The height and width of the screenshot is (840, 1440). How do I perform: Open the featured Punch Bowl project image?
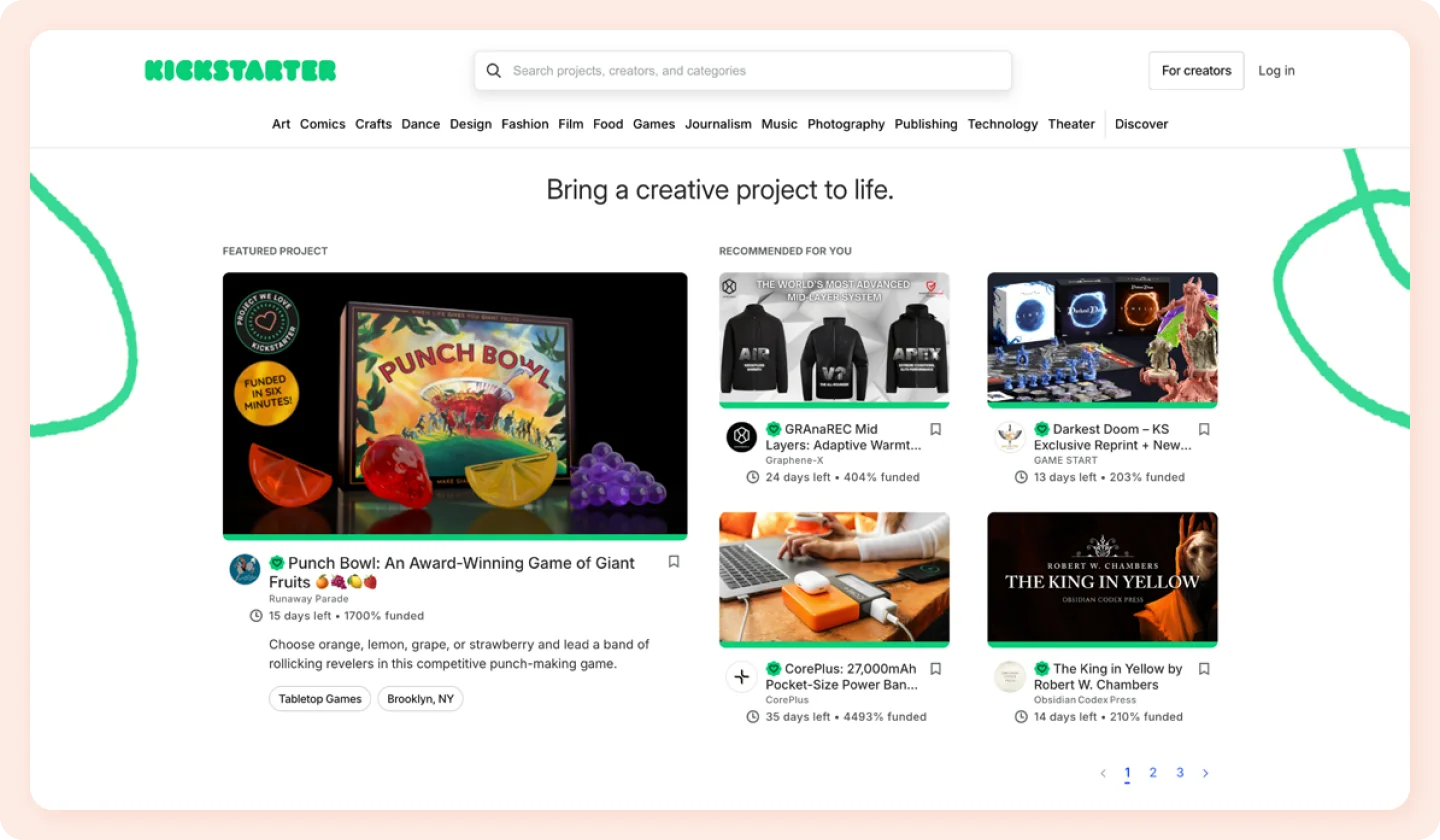(454, 404)
